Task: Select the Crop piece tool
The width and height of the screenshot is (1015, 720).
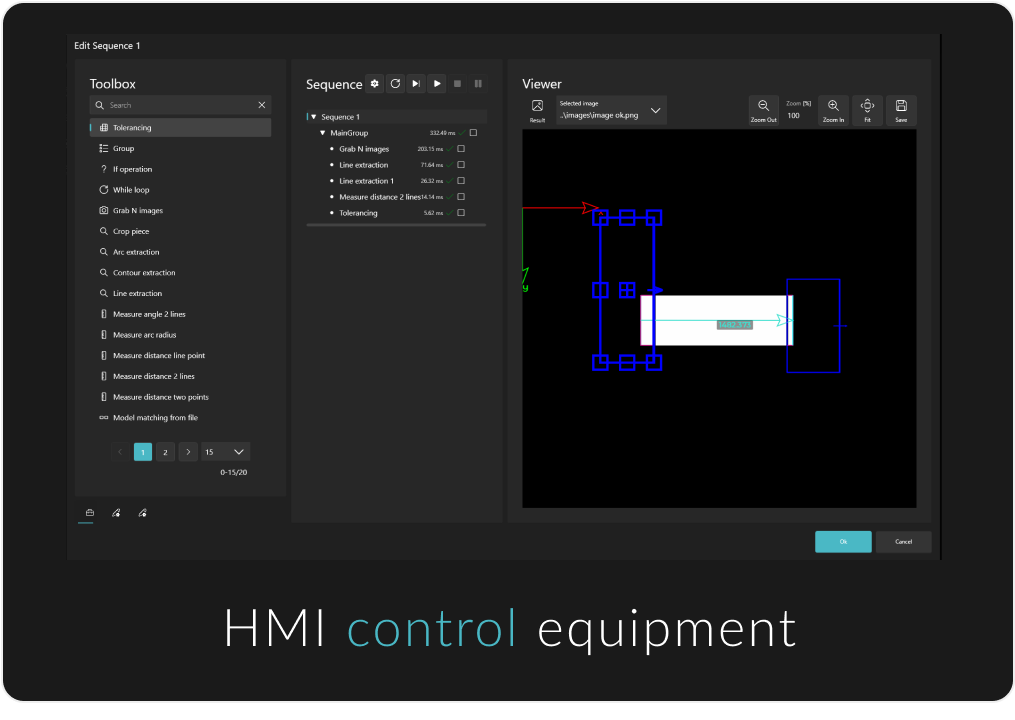Action: pyautogui.click(x=181, y=231)
